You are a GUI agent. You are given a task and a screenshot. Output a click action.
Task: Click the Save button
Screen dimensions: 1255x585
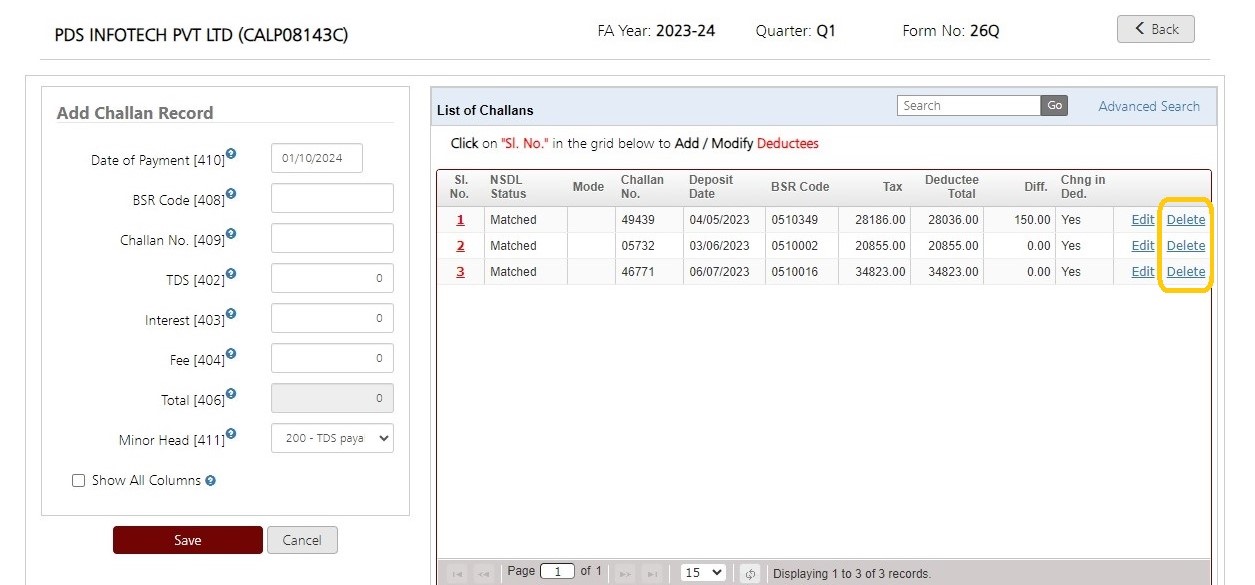click(188, 540)
